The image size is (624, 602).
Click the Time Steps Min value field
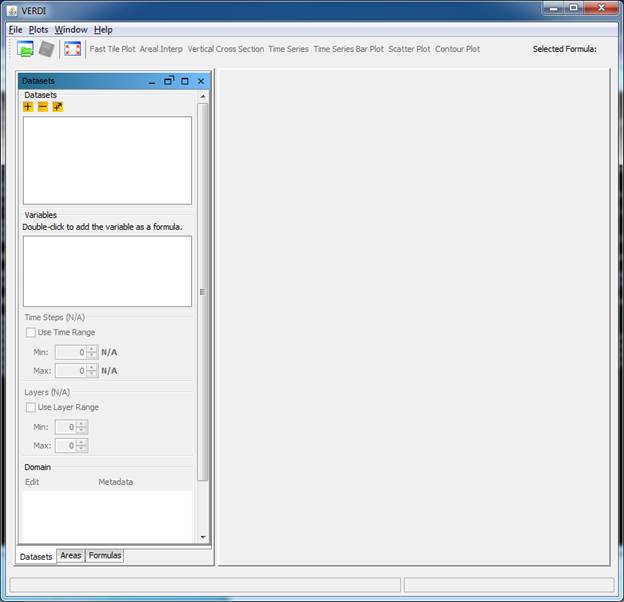(x=71, y=352)
